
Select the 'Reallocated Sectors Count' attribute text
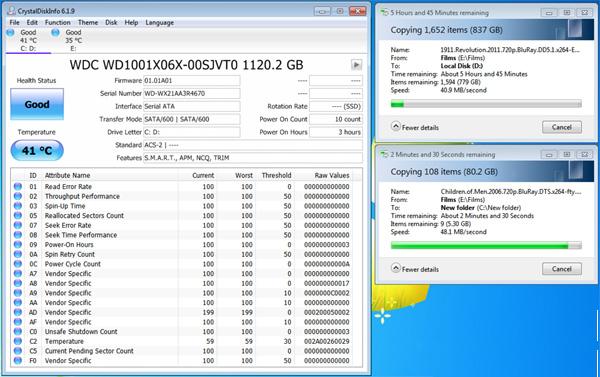pyautogui.click(x=84, y=215)
